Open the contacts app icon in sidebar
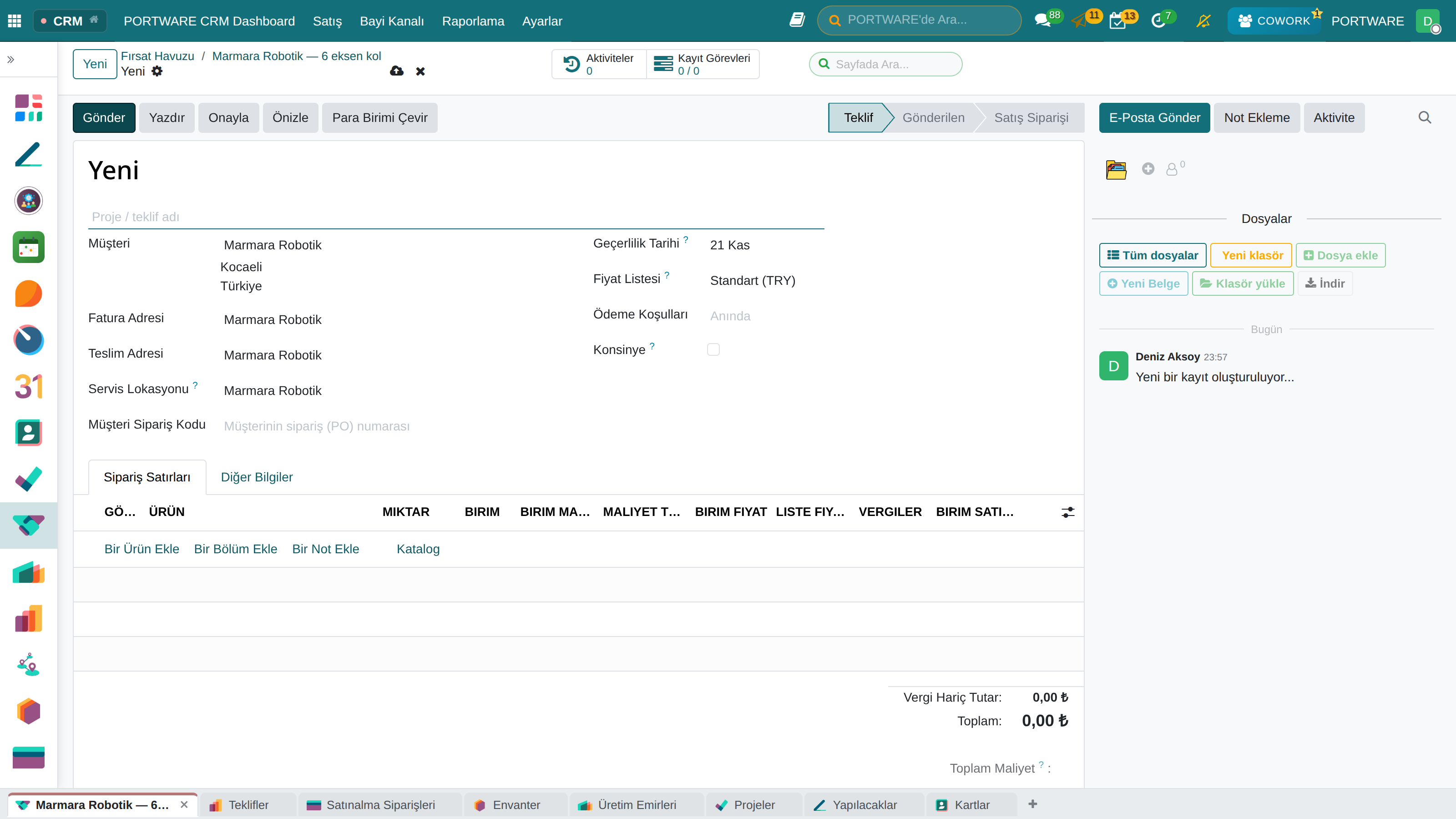 click(x=28, y=433)
